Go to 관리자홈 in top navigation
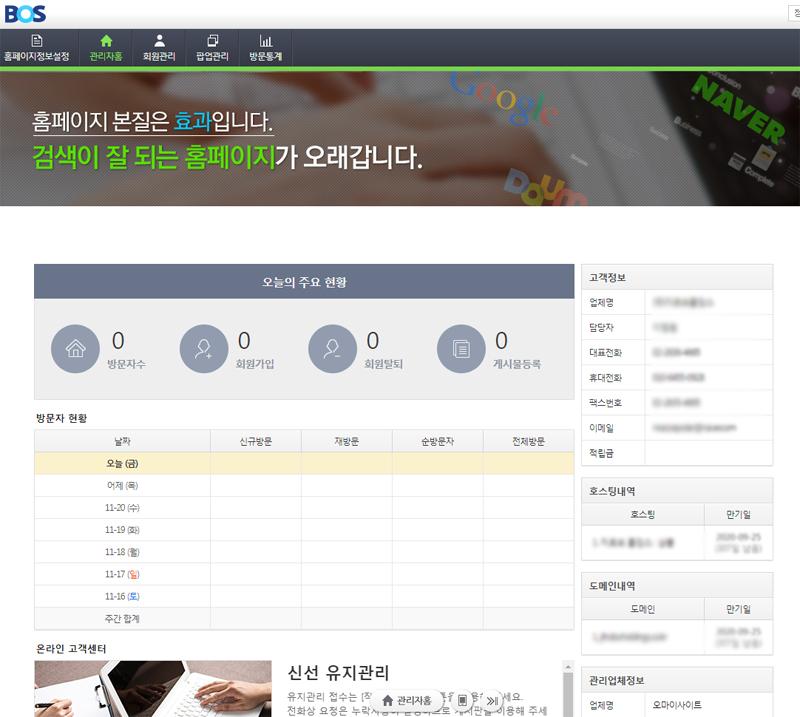The width and height of the screenshot is (800, 717). (x=106, y=48)
